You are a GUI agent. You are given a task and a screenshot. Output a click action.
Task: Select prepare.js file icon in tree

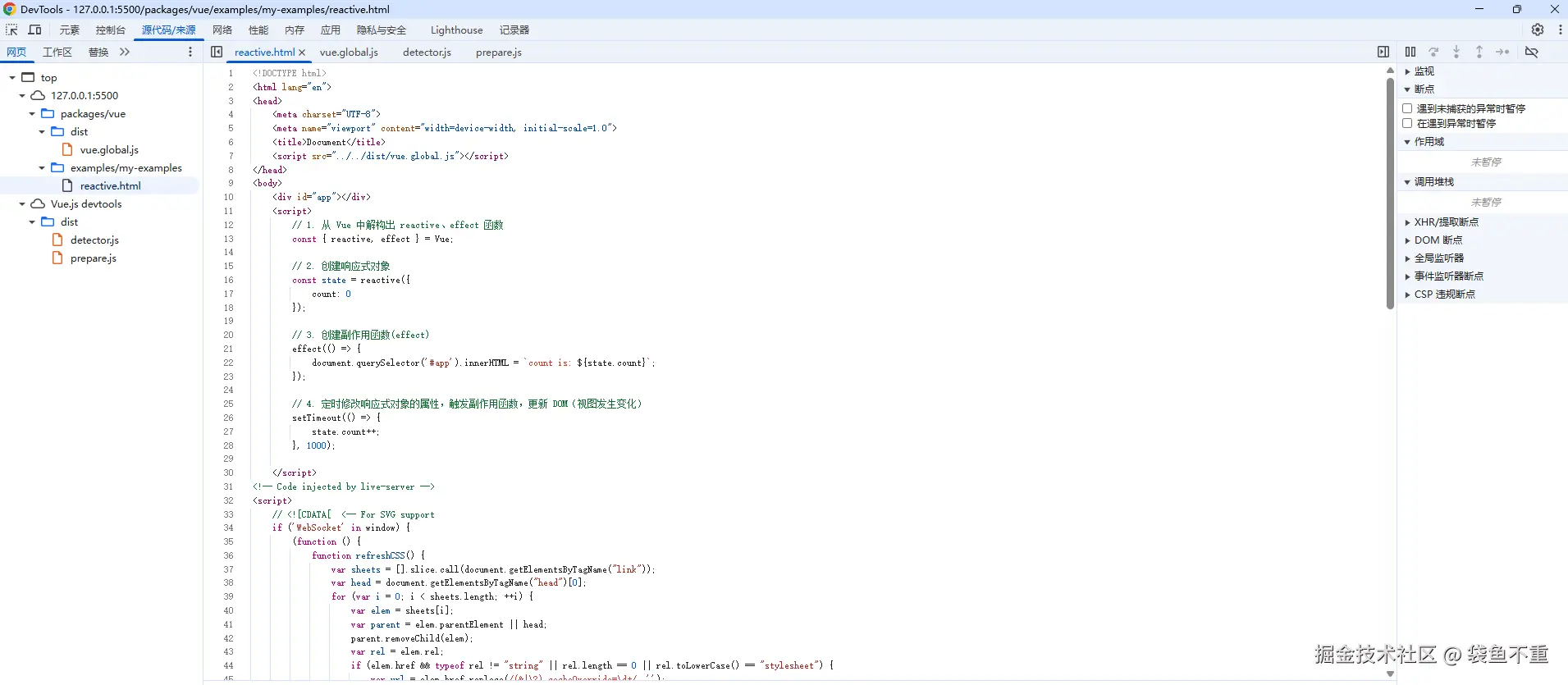[57, 258]
